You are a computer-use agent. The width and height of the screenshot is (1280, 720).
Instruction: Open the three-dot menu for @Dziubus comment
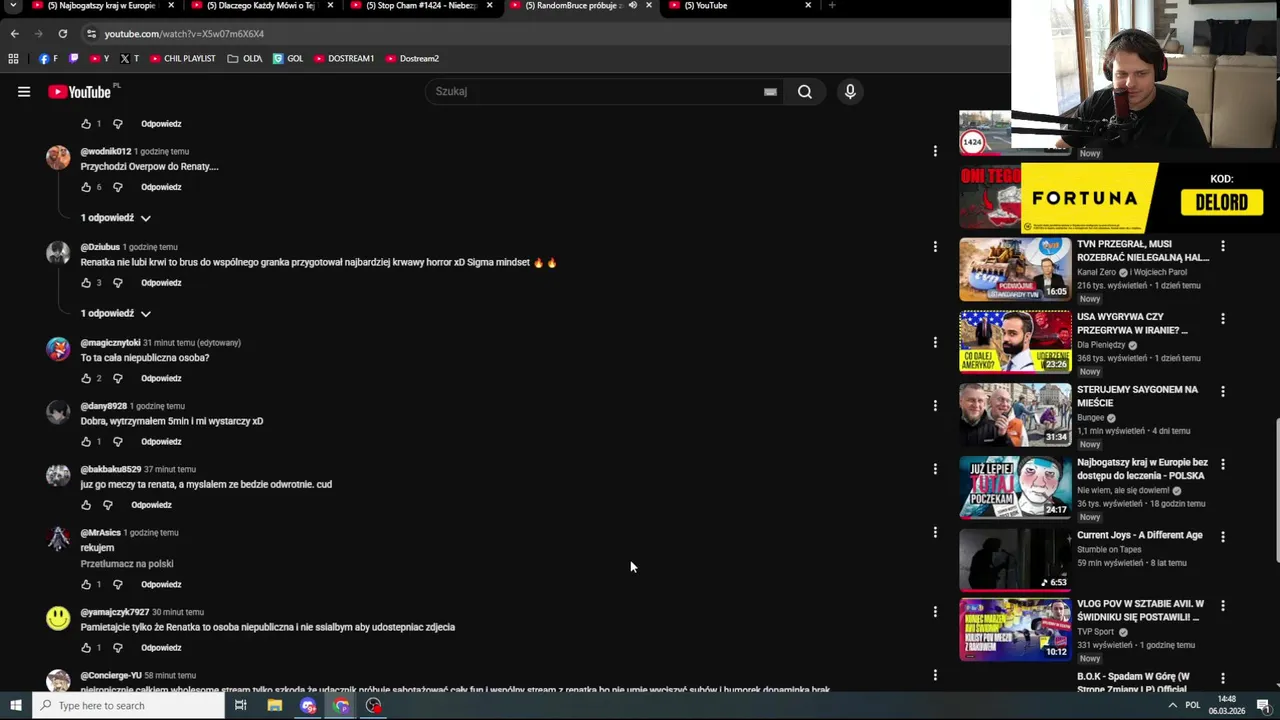pyautogui.click(x=935, y=246)
